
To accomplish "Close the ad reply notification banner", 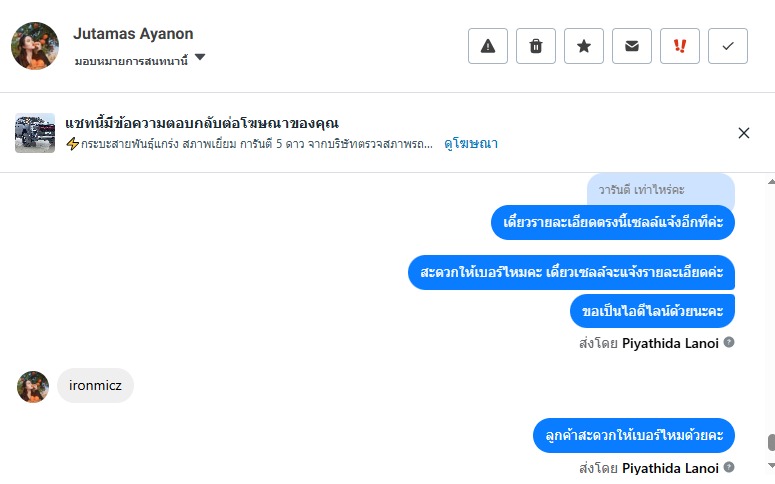I will tap(744, 133).
